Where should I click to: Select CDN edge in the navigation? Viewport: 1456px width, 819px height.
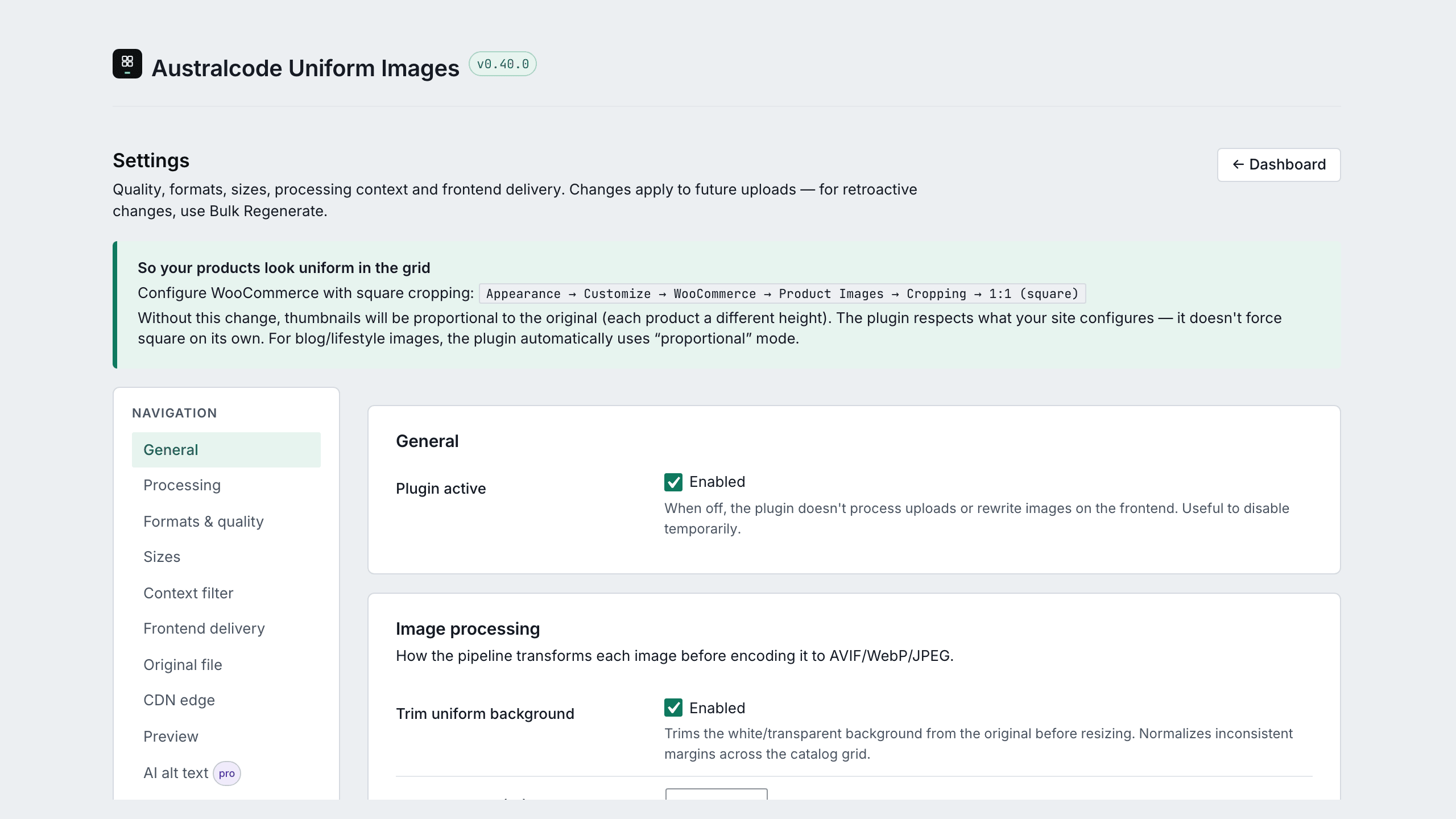[x=226, y=700]
